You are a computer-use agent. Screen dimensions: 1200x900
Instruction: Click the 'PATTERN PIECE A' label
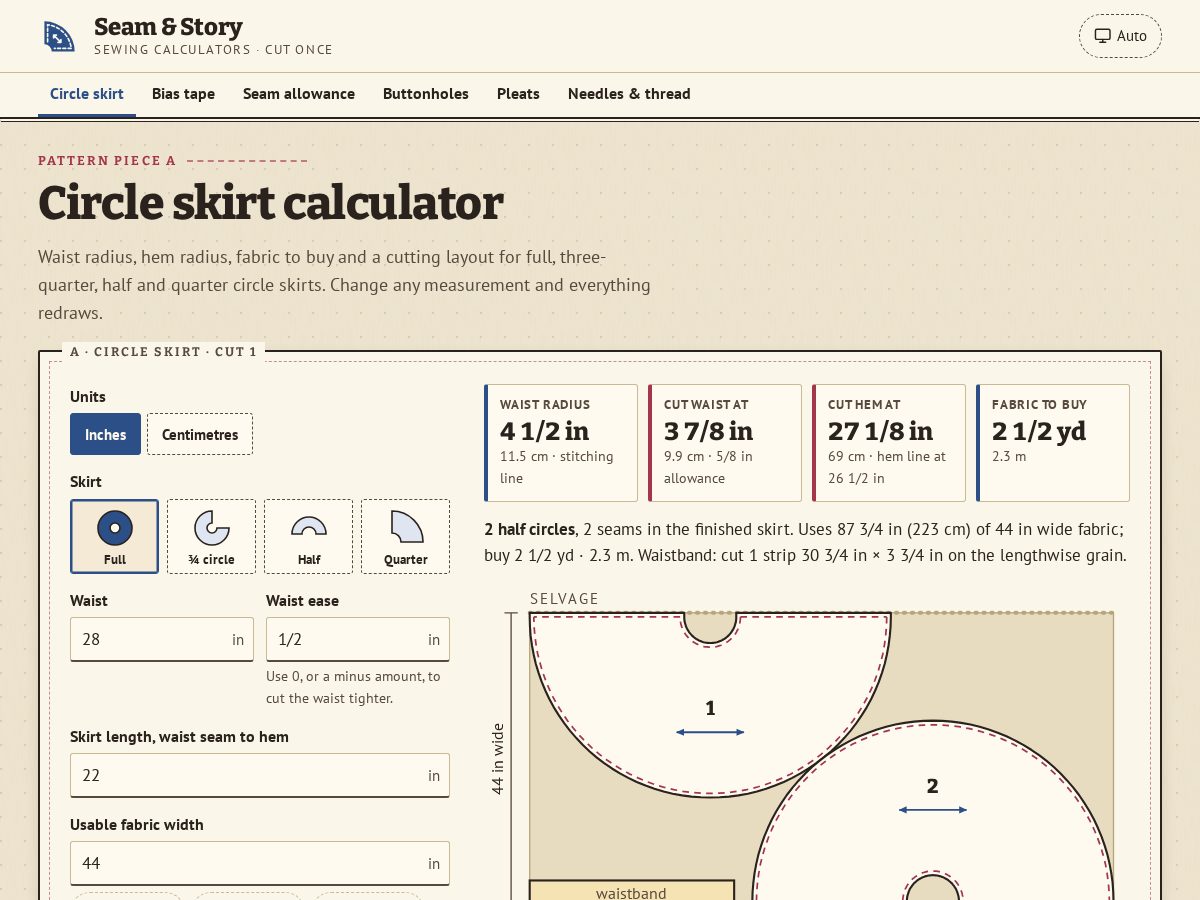click(107, 160)
